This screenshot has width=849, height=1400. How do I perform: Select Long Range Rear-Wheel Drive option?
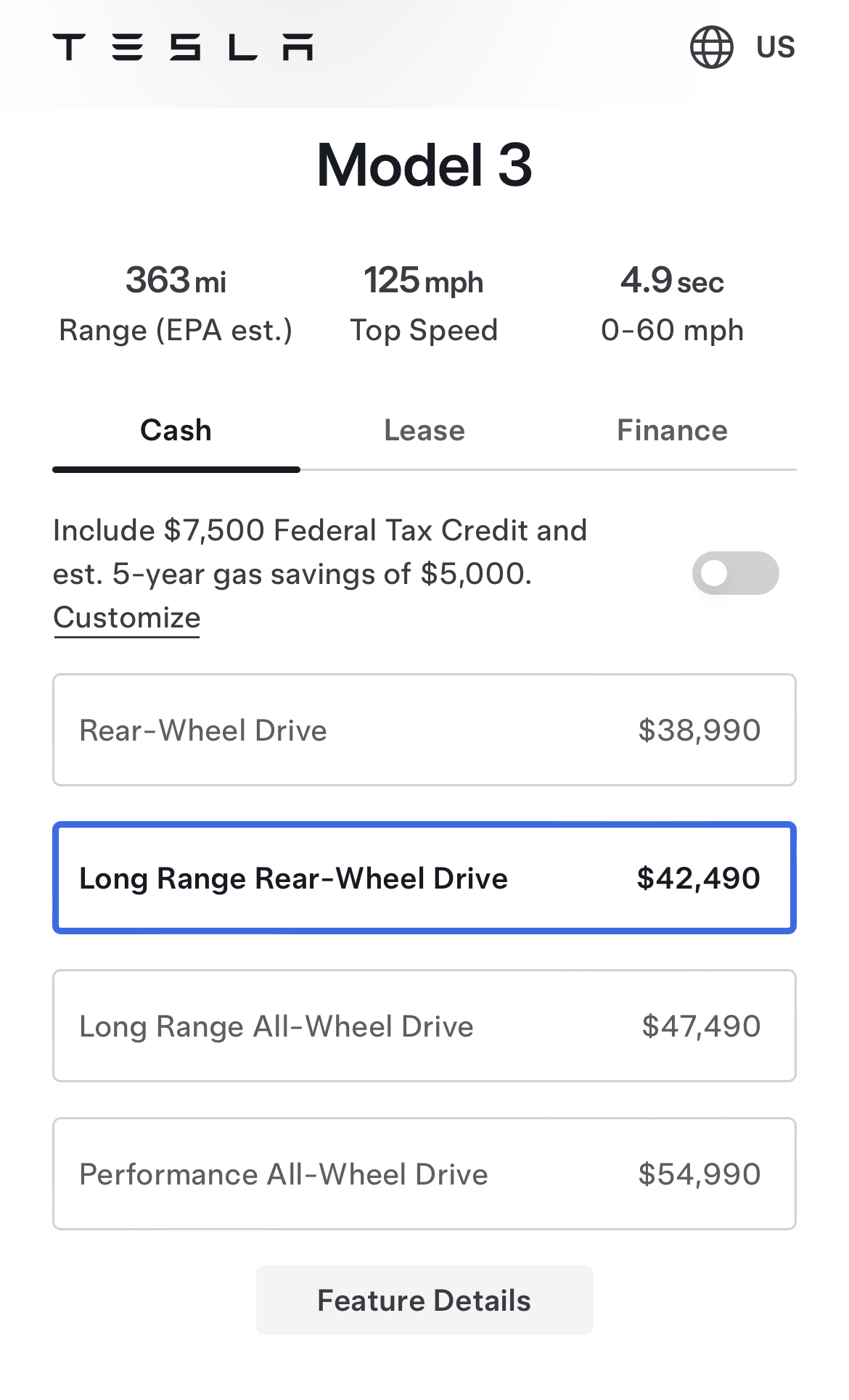[424, 878]
